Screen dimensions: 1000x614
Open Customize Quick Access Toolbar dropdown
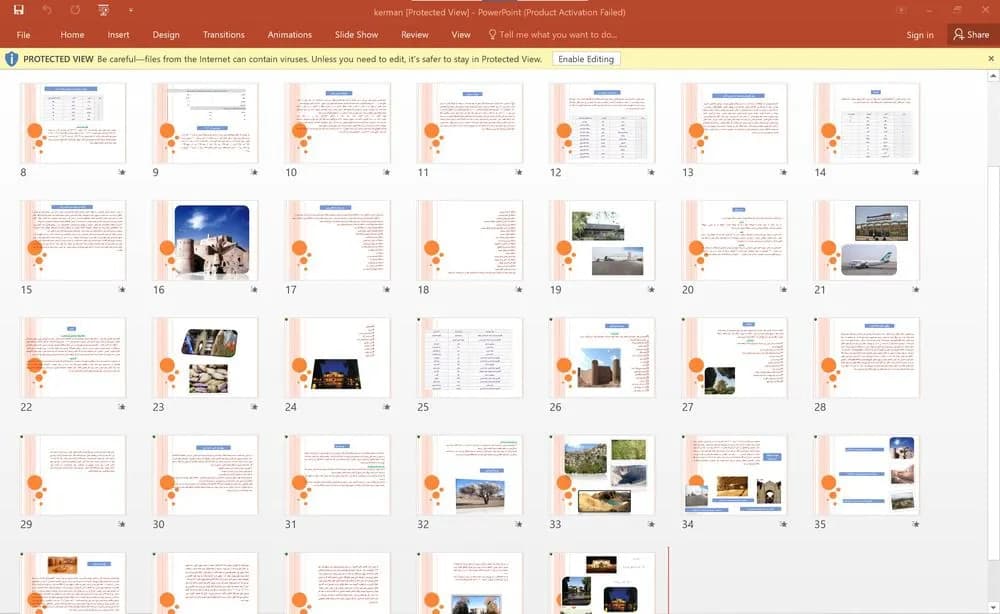(131, 11)
